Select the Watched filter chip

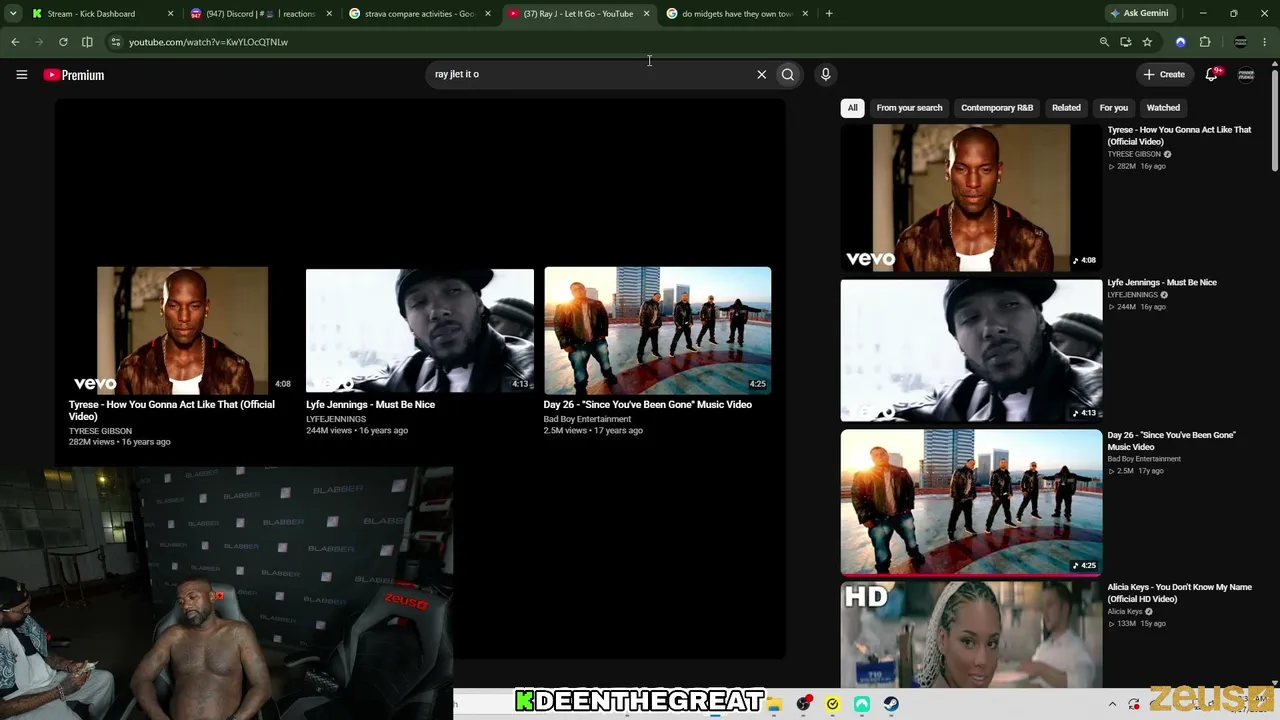1163,108
